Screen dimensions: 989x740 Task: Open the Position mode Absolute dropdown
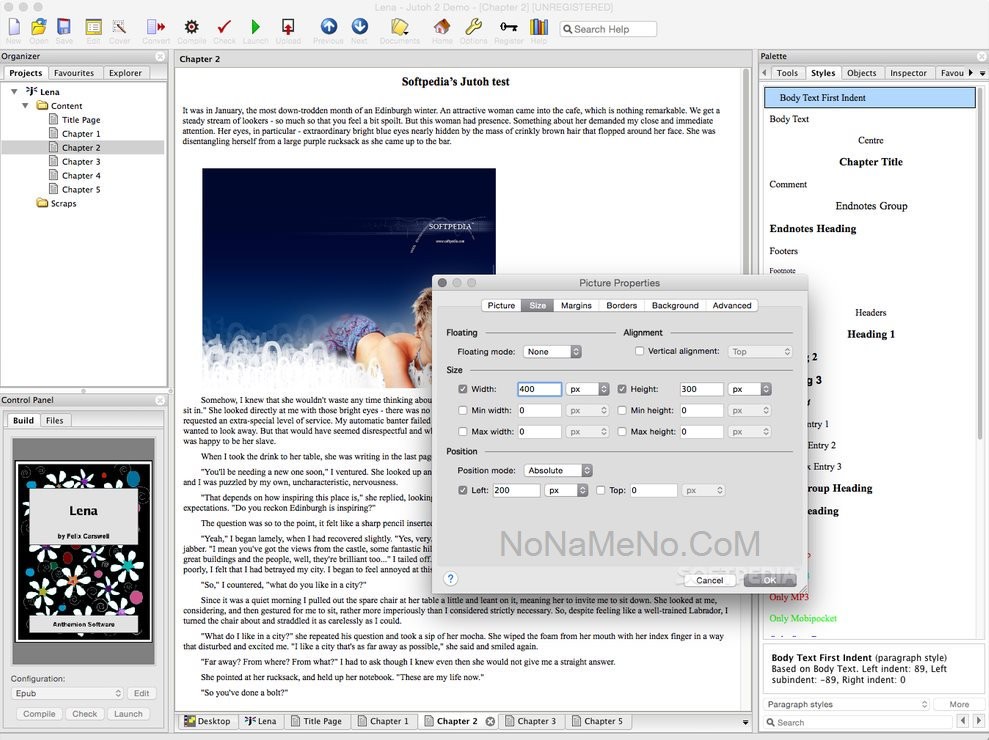tap(559, 470)
